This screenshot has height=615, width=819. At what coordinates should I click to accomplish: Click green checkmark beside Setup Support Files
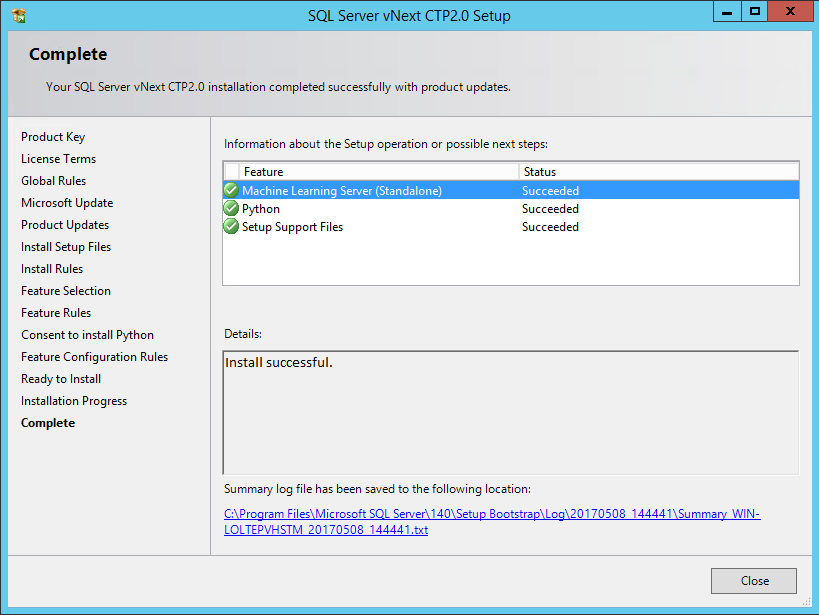(231, 226)
